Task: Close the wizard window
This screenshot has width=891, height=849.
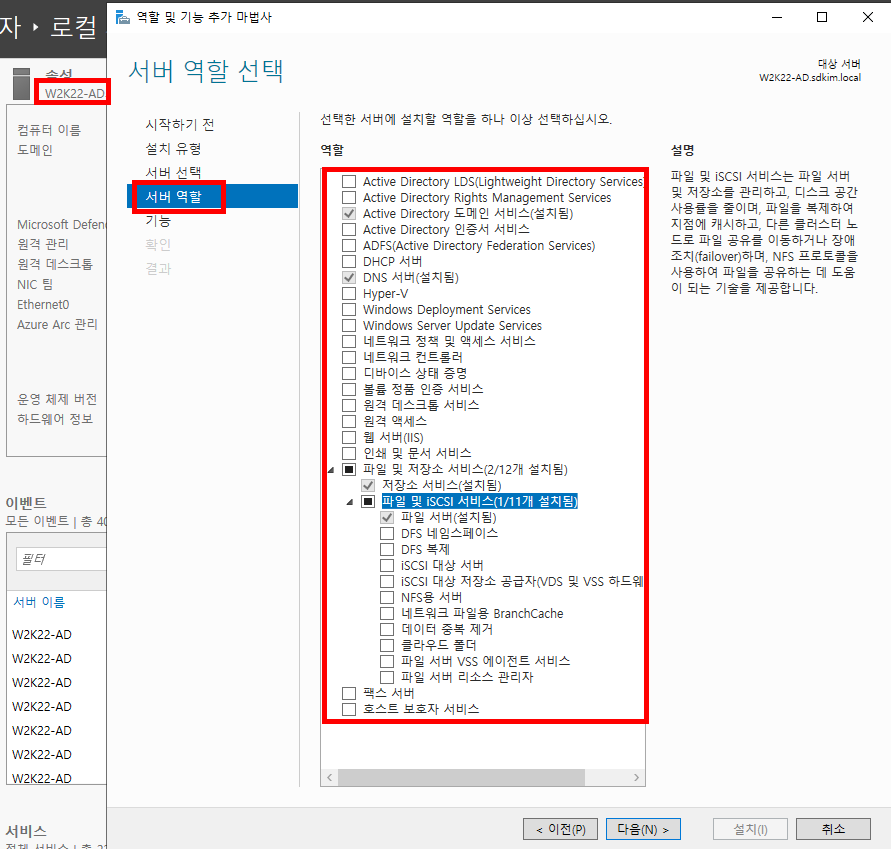Action: [868, 18]
